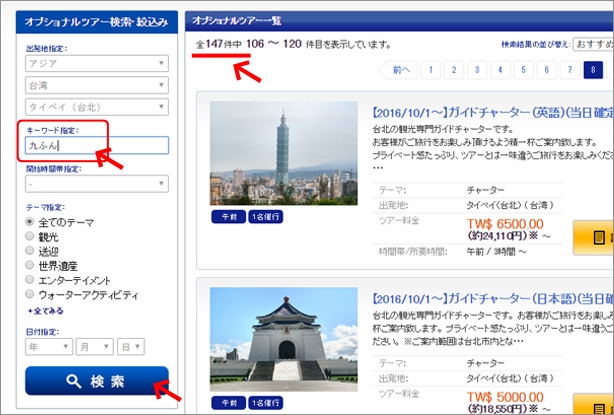Open the 開始時間帯指定 start time dropdown
Image resolution: width=614 pixels, height=415 pixels.
tap(96, 183)
